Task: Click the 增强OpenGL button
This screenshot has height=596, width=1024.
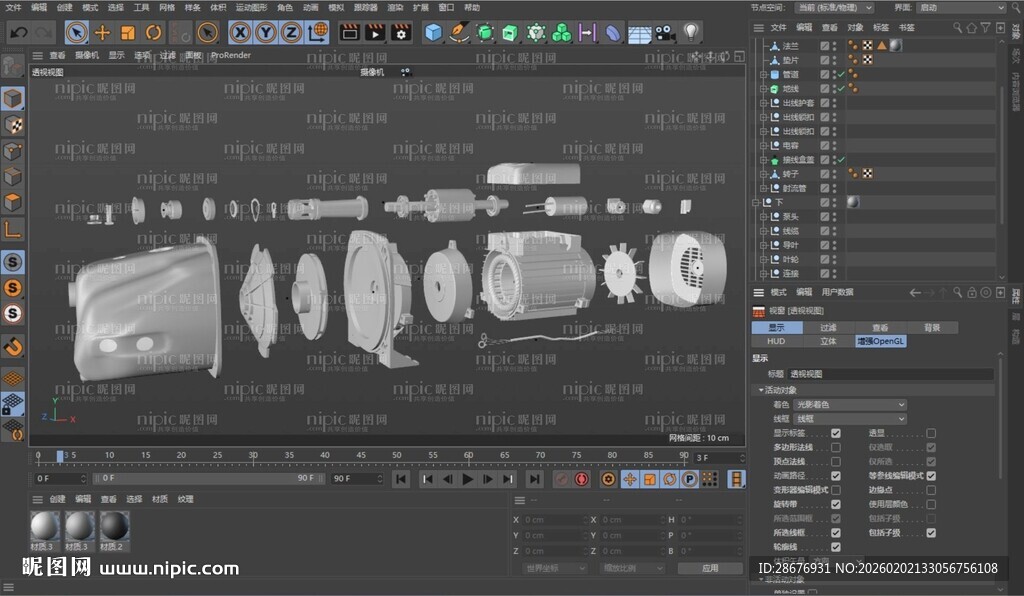Action: coord(882,341)
